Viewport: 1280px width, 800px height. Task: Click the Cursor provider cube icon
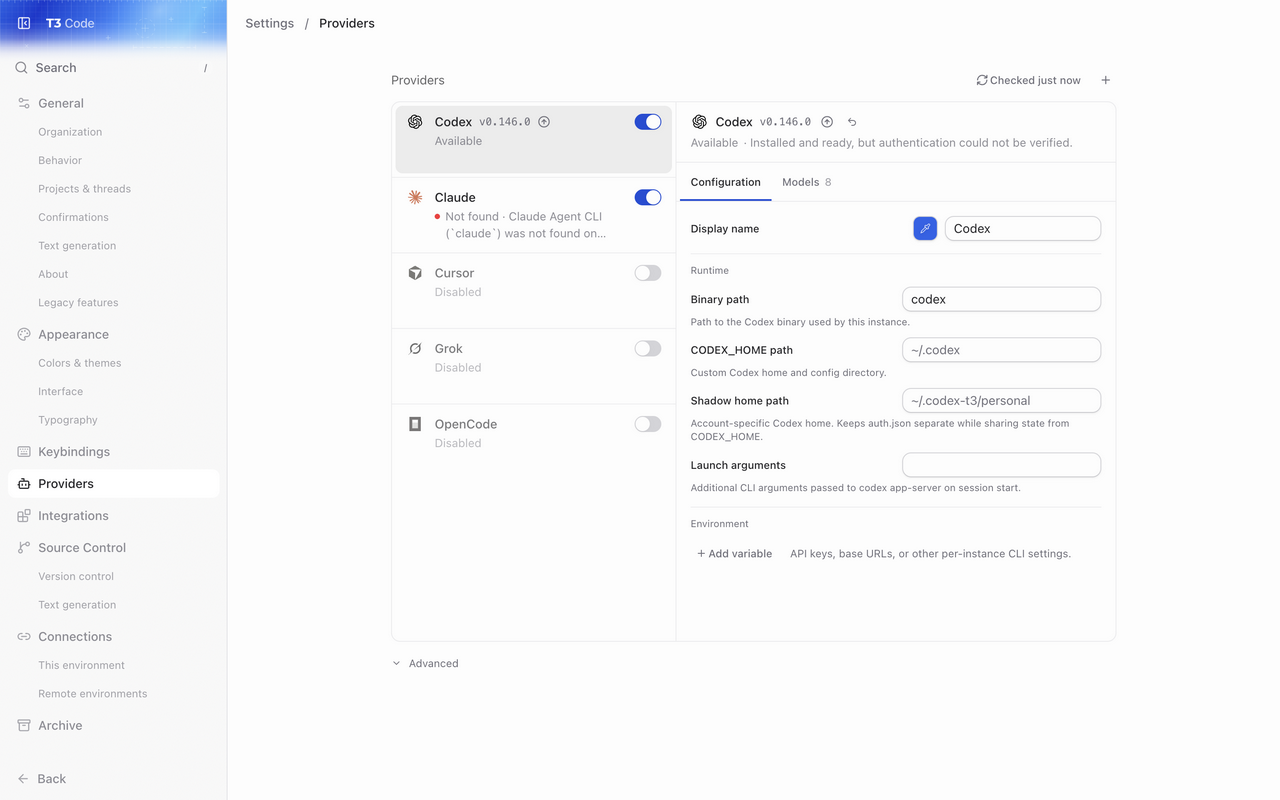point(415,273)
